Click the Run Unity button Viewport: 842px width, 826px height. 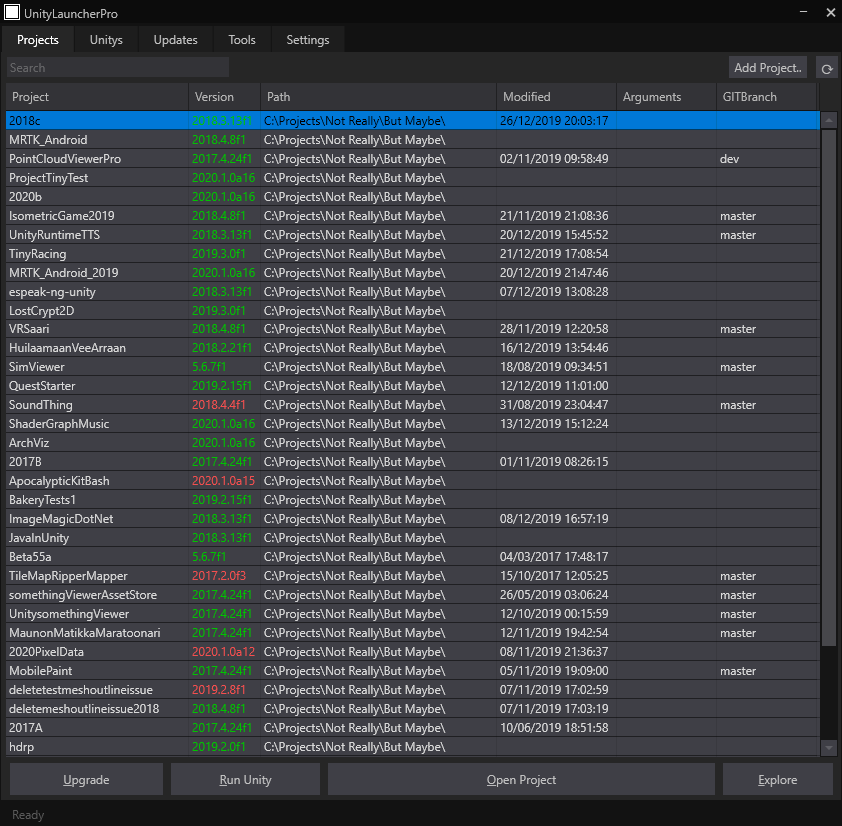(245, 780)
